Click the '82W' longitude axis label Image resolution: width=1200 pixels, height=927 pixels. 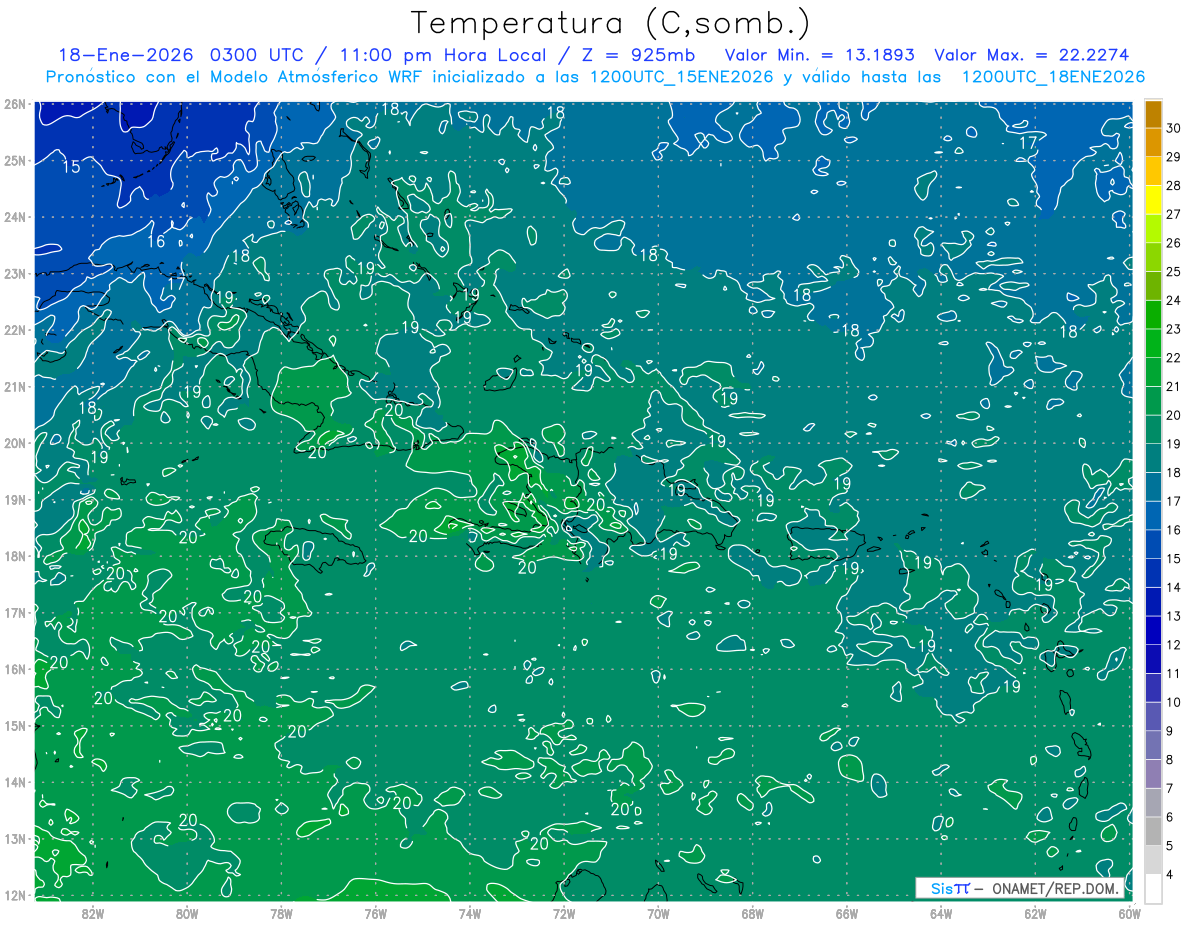click(x=93, y=913)
